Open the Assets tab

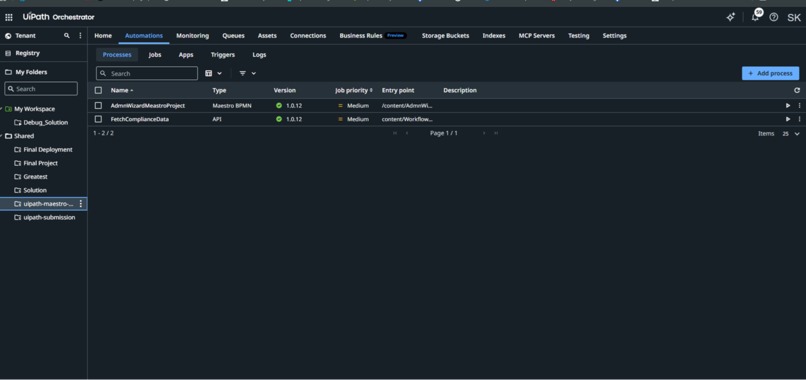[x=267, y=35]
